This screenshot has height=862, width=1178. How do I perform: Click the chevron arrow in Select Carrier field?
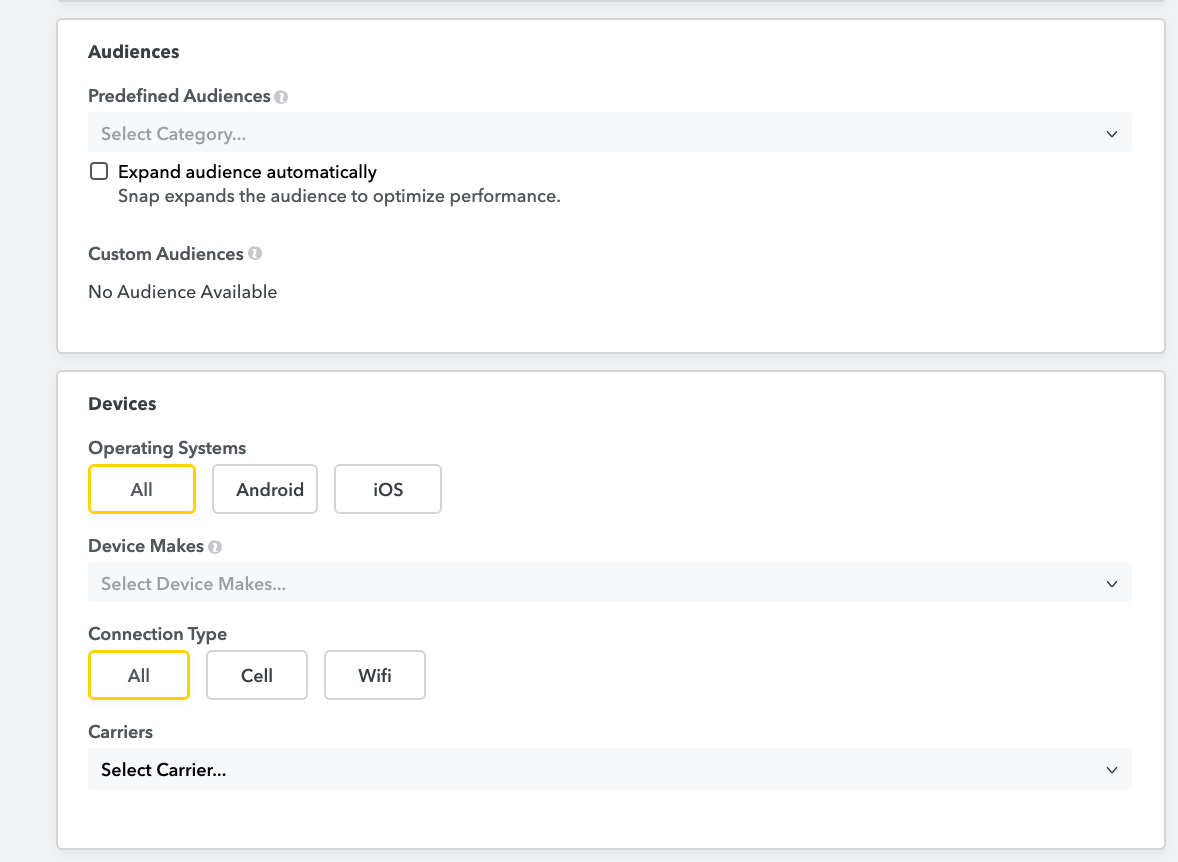[x=1111, y=770]
